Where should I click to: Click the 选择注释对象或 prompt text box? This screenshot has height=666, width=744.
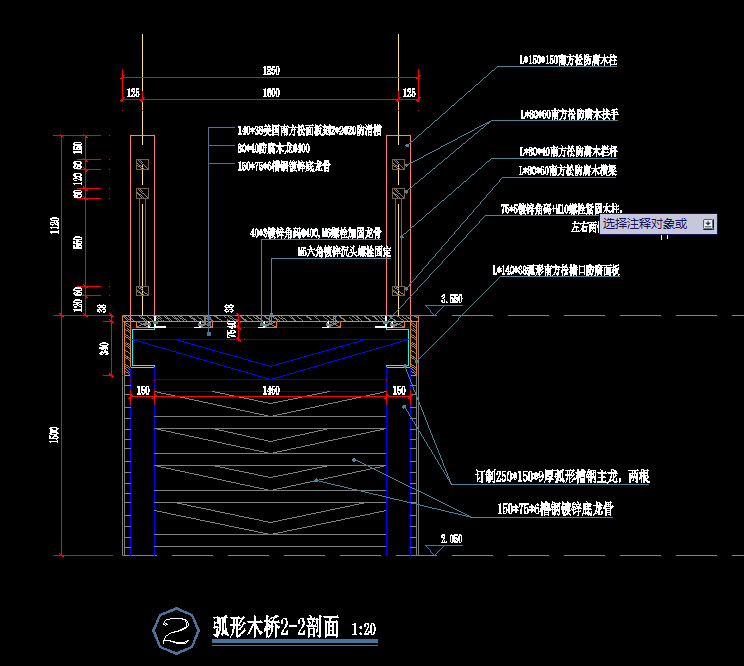pos(659,224)
